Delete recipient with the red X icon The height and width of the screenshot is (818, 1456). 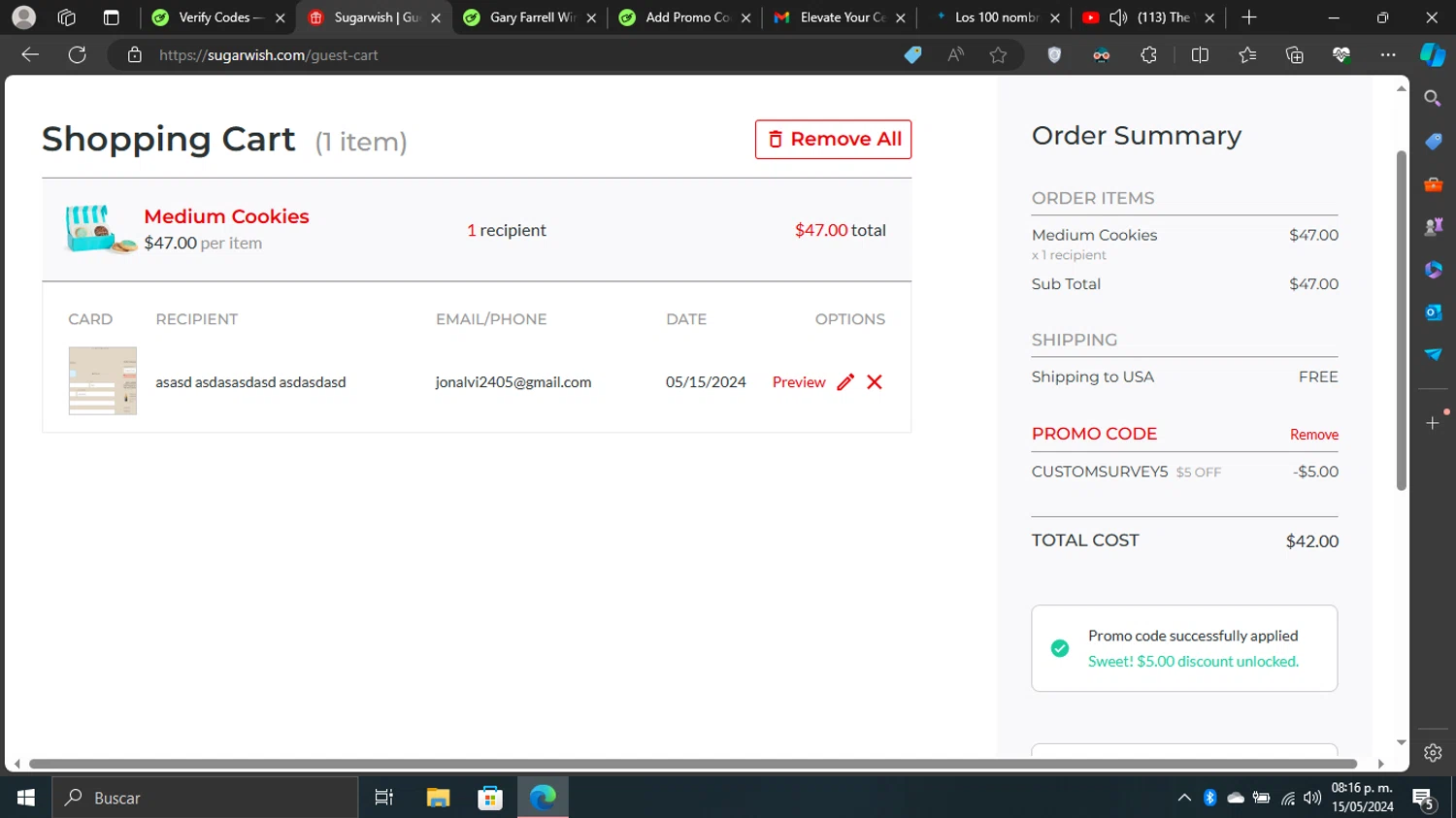875,382
